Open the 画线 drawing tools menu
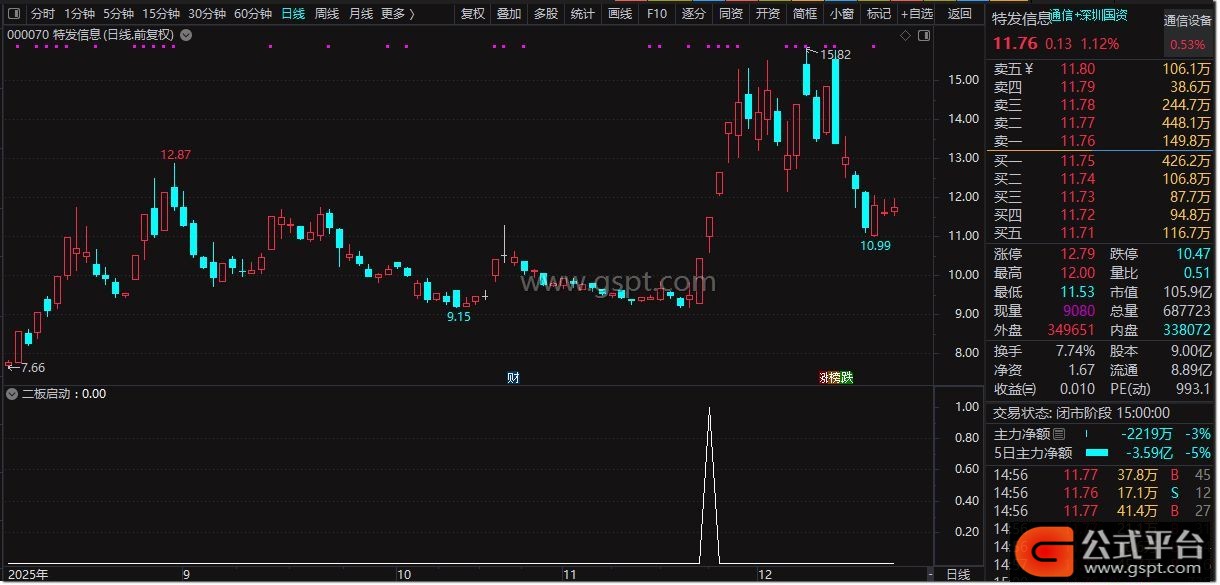The width and height of the screenshot is (1220, 585). coord(620,14)
